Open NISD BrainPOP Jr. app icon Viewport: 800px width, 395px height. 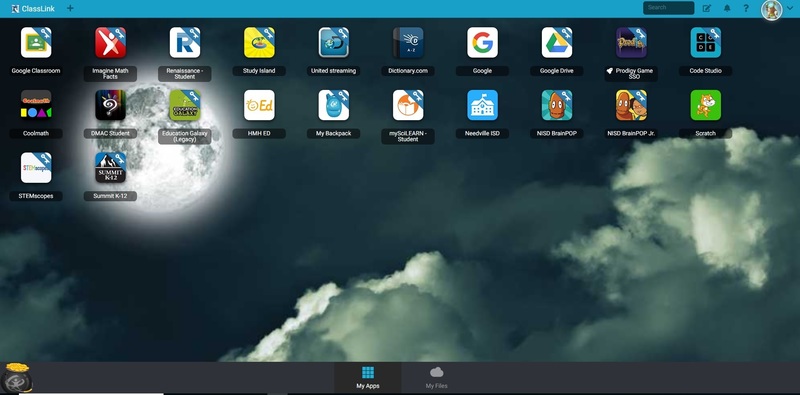(x=631, y=105)
